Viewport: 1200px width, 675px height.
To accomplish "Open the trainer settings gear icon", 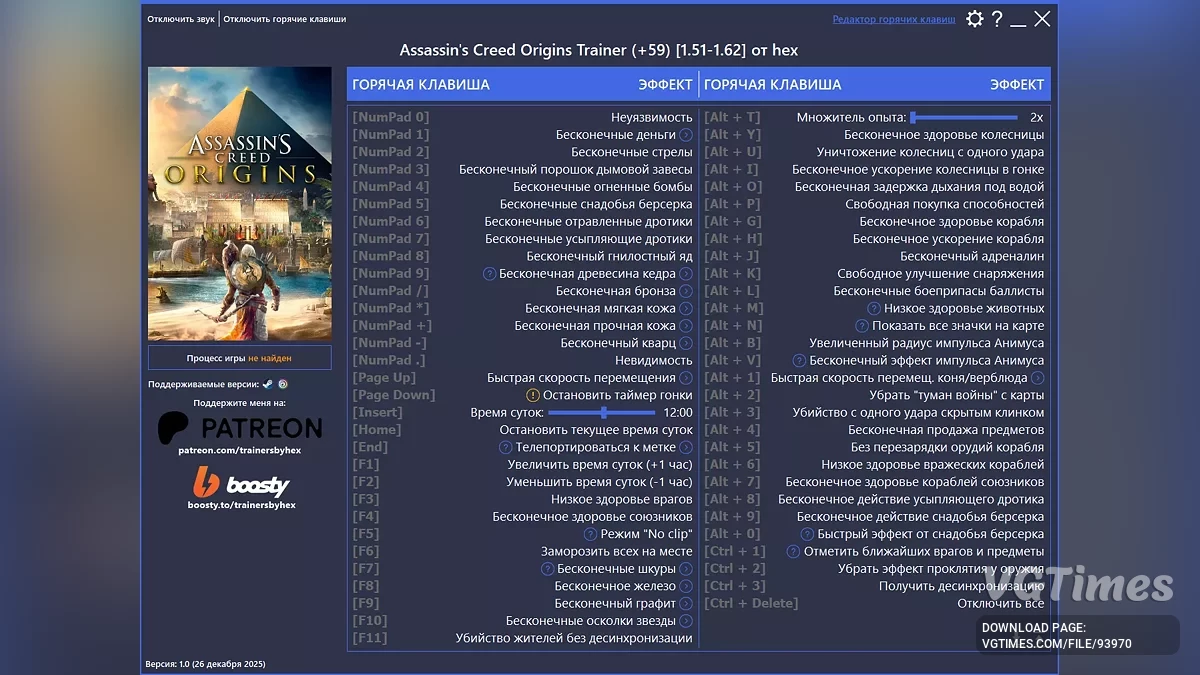I will click(974, 19).
